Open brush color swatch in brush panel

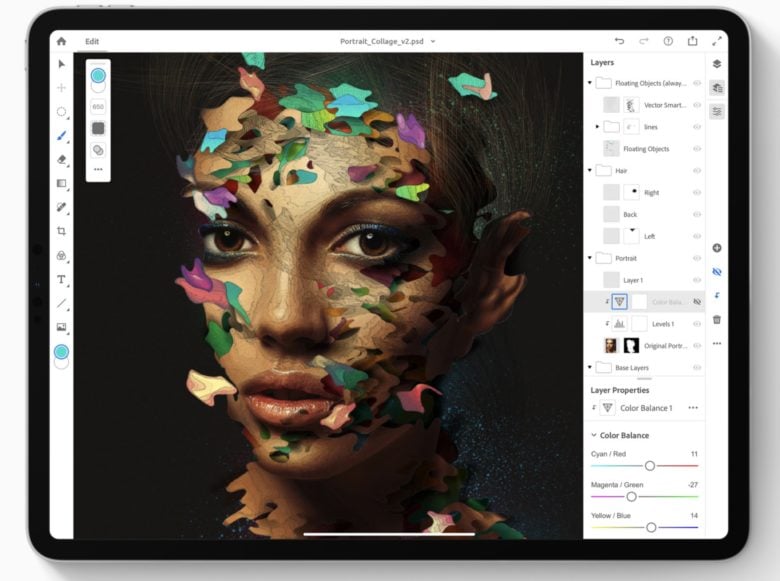(98, 76)
